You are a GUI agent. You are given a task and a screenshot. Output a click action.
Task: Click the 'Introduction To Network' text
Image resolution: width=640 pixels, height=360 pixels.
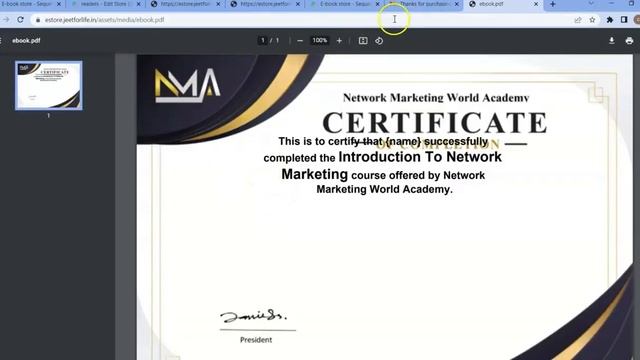(x=420, y=157)
